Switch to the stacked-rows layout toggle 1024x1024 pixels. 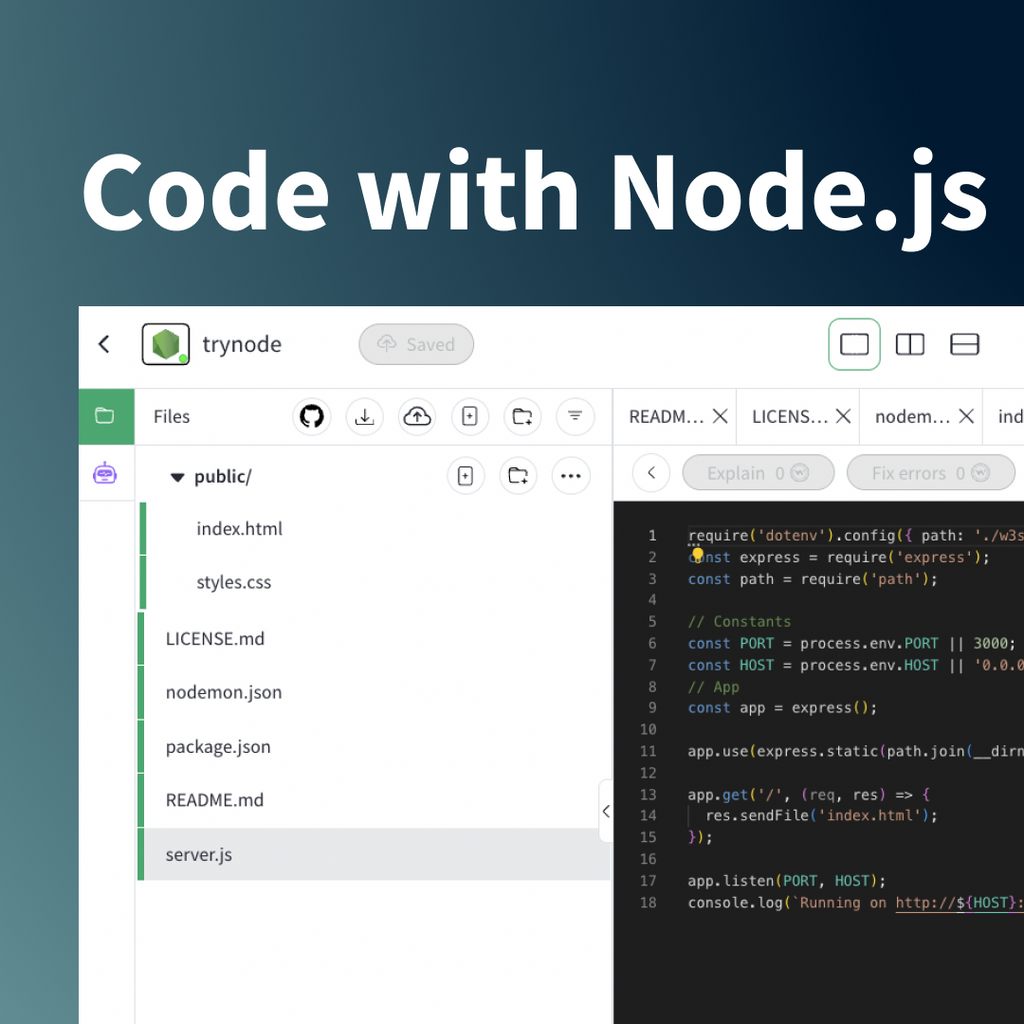[964, 344]
